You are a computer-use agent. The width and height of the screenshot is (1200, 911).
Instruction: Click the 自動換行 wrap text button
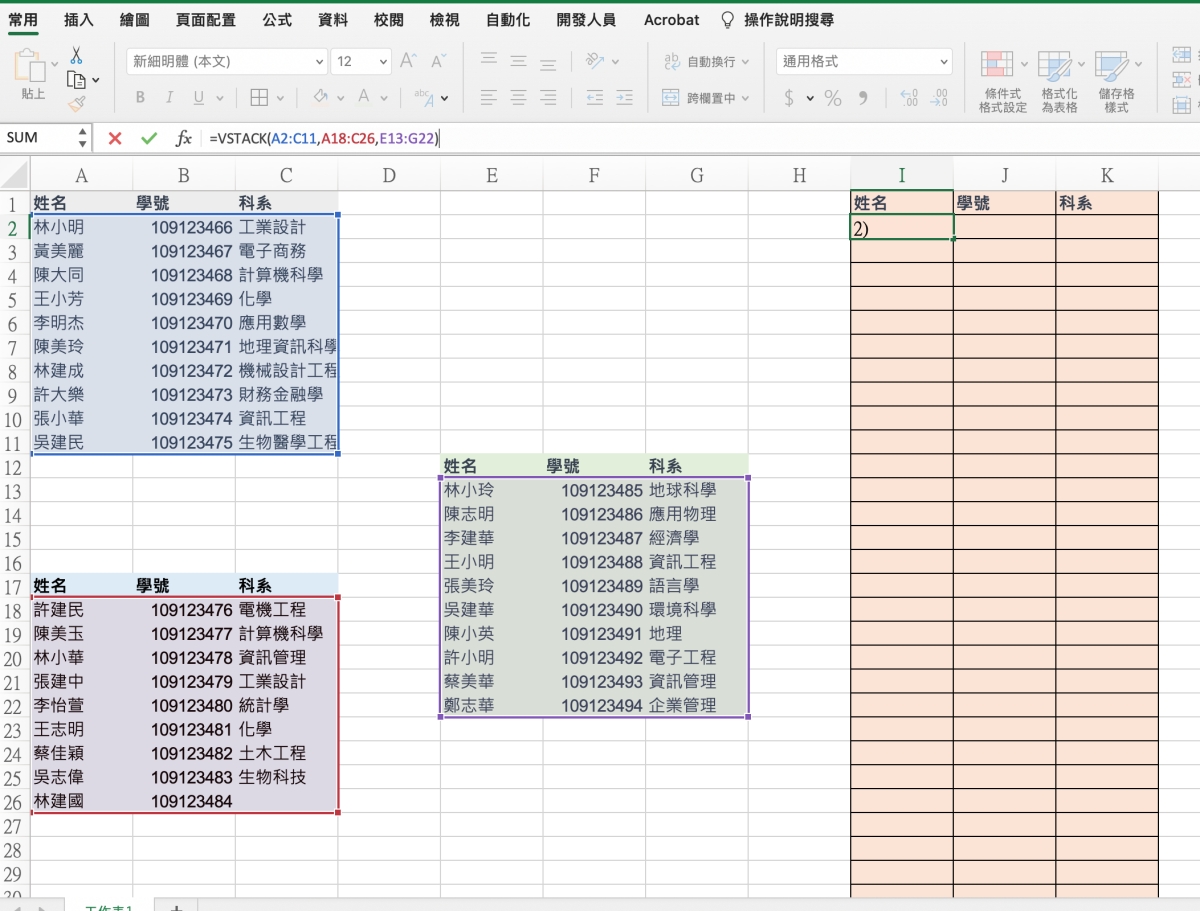pos(706,62)
